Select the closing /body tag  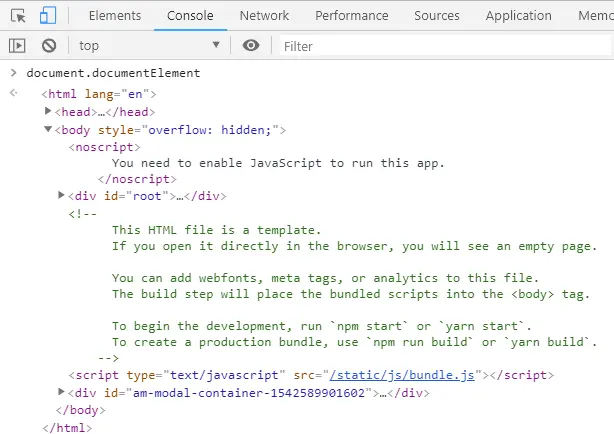(81, 410)
